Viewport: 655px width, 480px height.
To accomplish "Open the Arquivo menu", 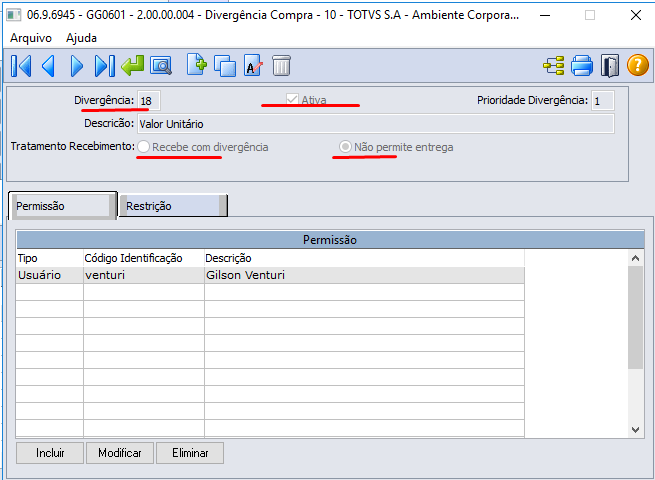I will pyautogui.click(x=31, y=38).
